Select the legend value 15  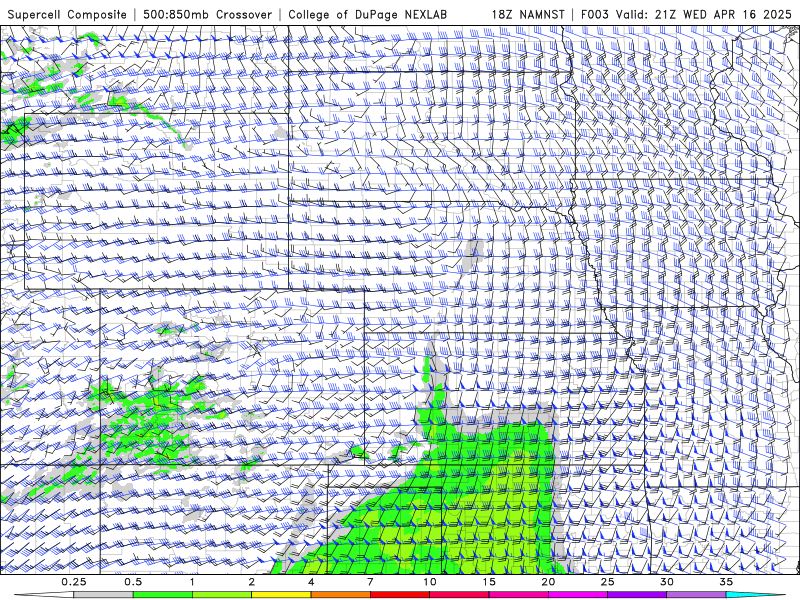click(489, 582)
